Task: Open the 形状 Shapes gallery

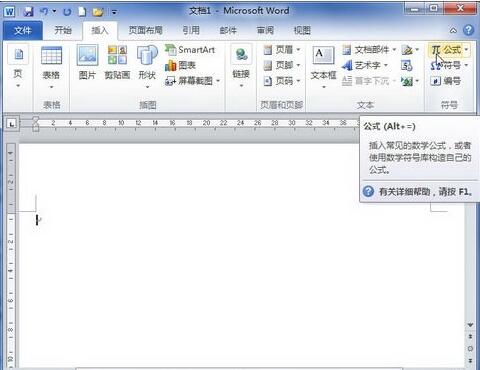Action: (147, 67)
